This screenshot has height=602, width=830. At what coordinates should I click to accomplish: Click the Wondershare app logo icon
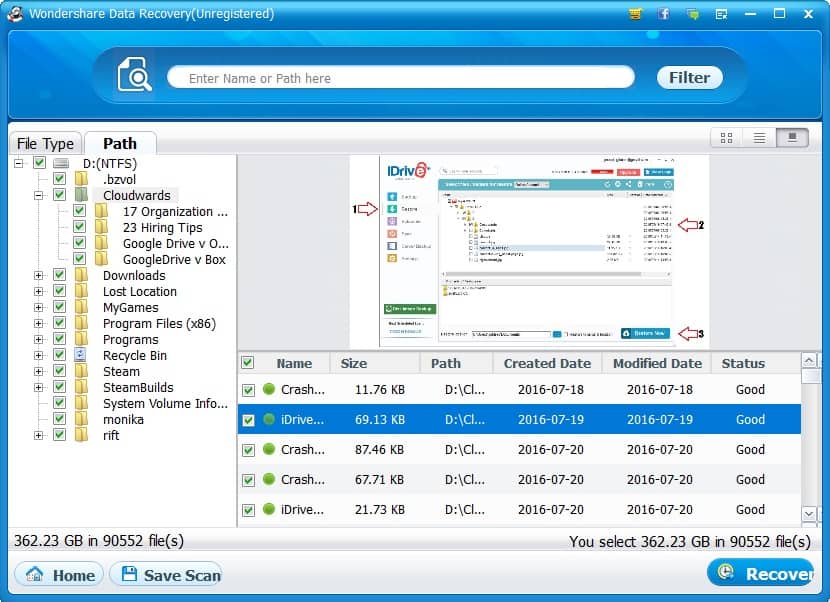click(15, 13)
